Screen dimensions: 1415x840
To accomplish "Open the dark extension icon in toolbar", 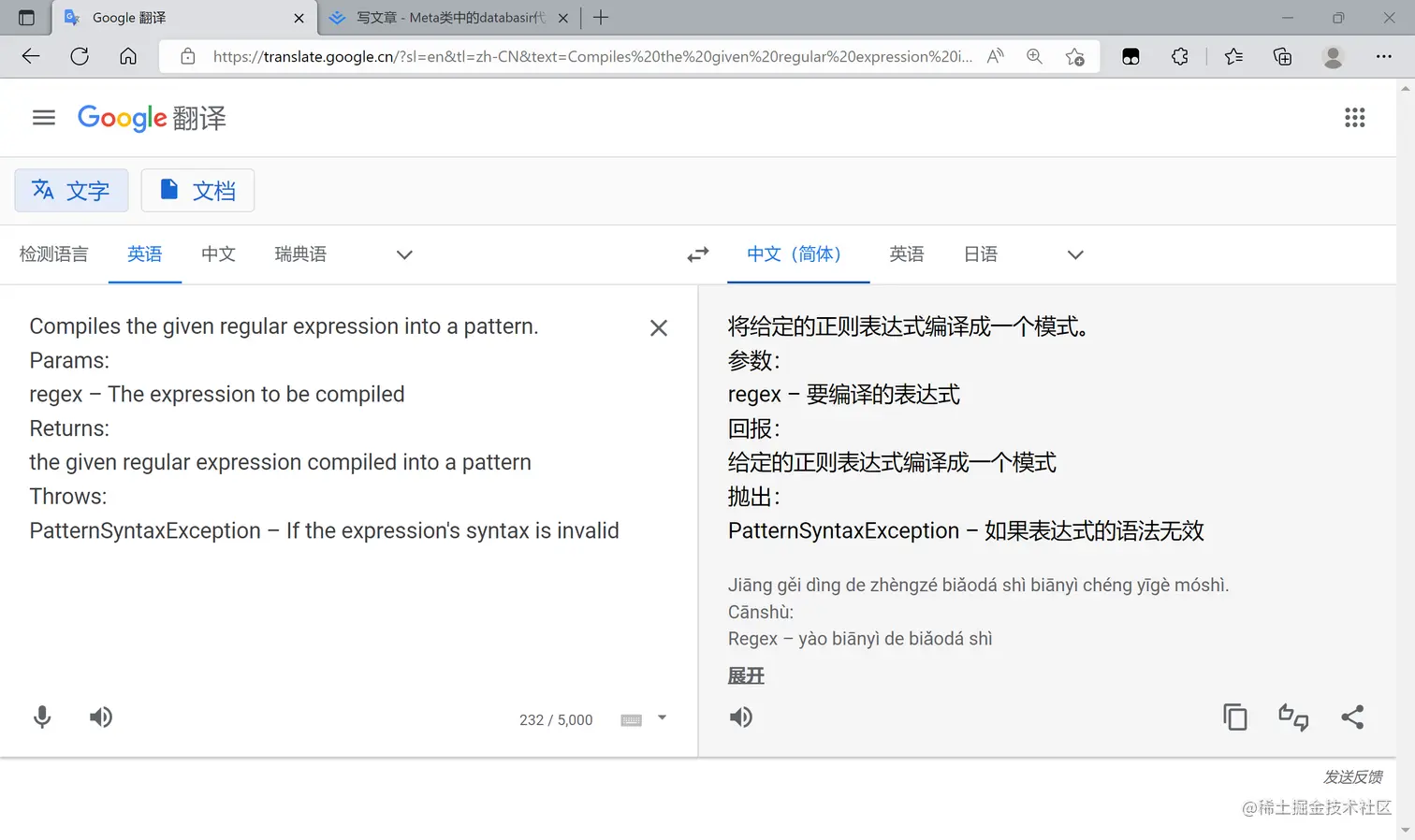I will (x=1131, y=56).
